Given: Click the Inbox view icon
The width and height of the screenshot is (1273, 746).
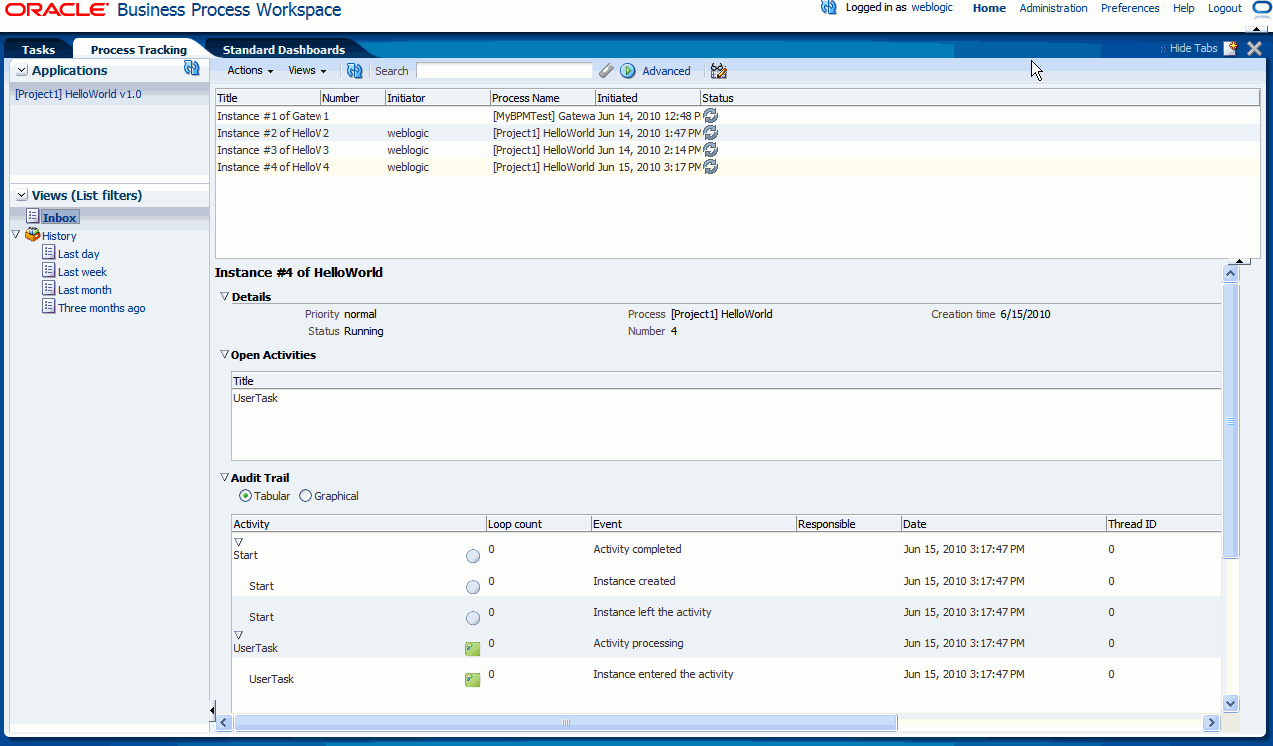Looking at the screenshot, I should point(33,217).
